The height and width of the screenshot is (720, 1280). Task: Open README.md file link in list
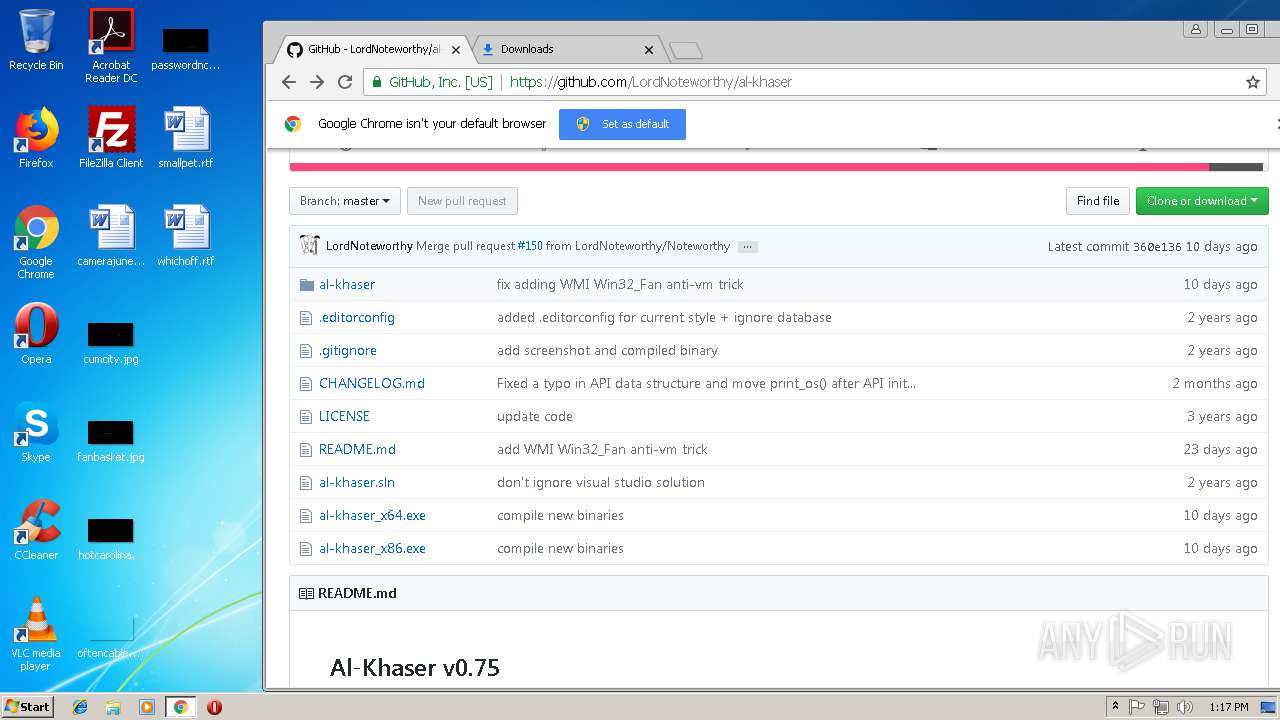[357, 449]
